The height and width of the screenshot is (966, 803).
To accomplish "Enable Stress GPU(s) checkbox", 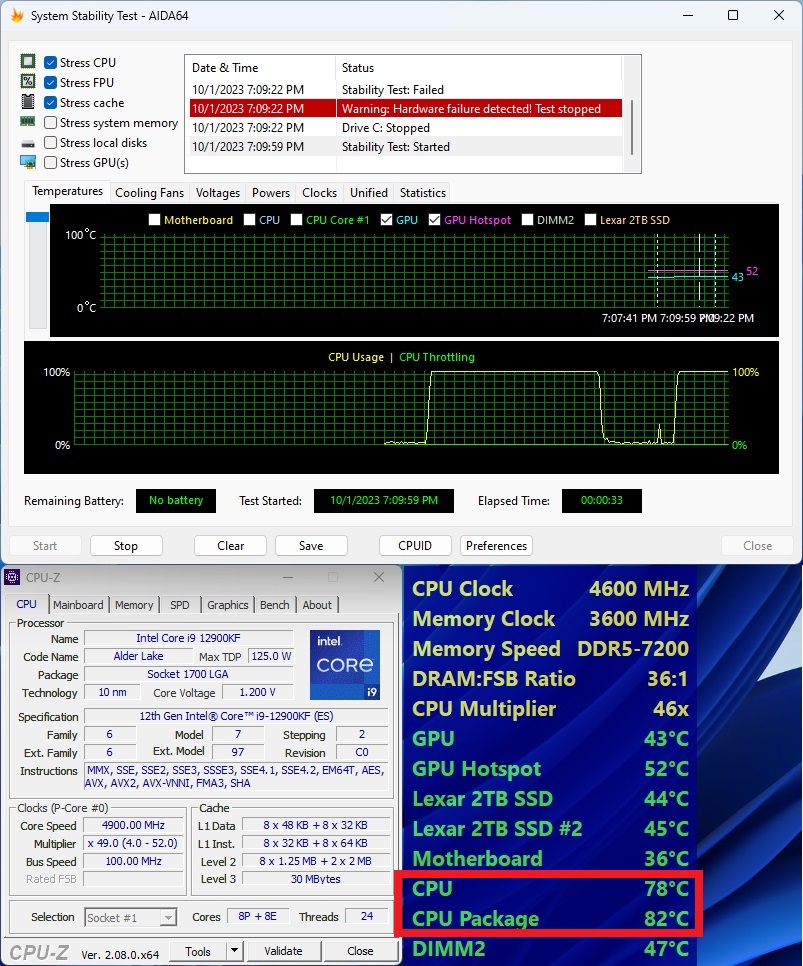I will [51, 163].
